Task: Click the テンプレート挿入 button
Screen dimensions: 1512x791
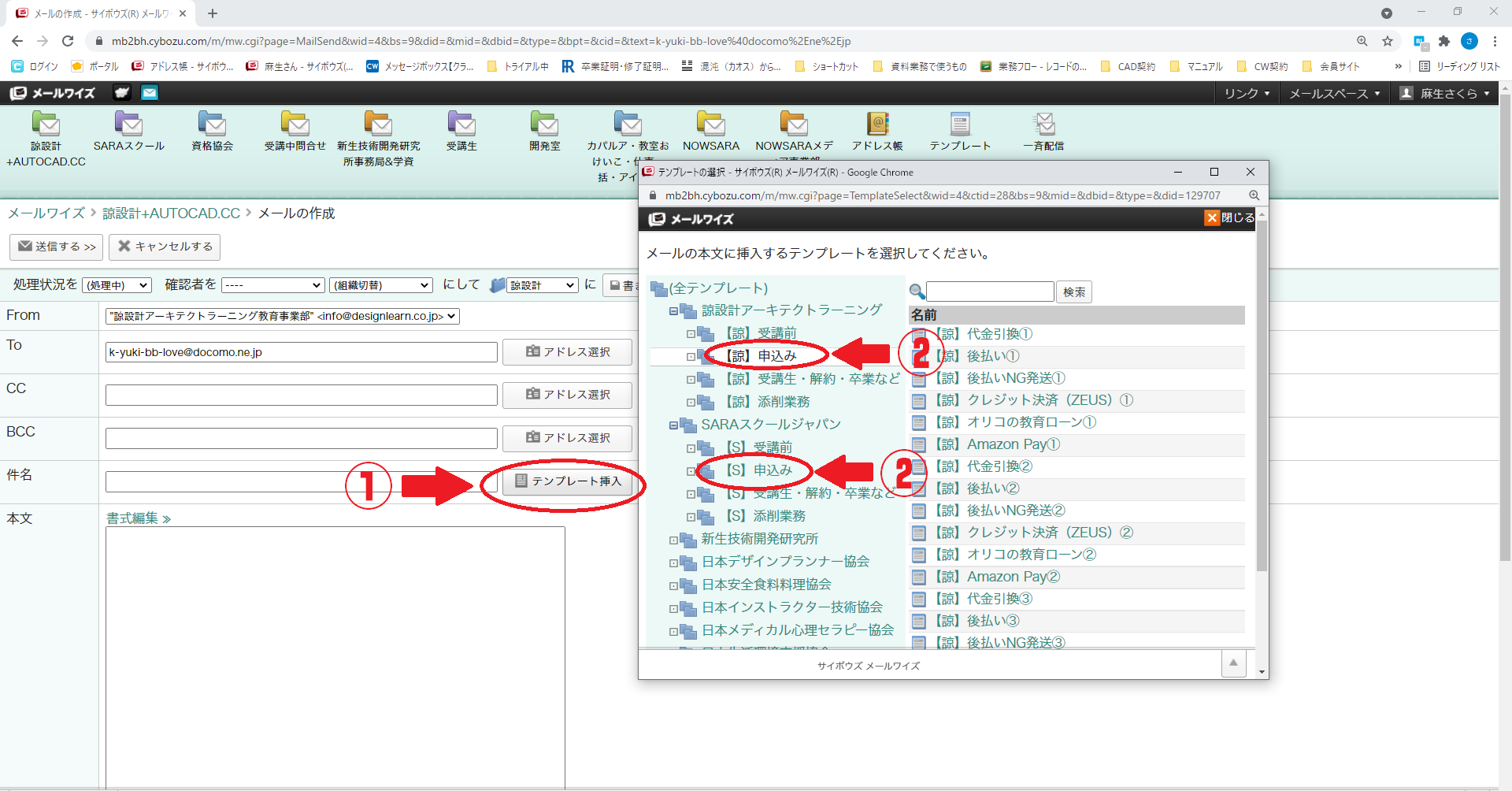Action: tap(568, 481)
